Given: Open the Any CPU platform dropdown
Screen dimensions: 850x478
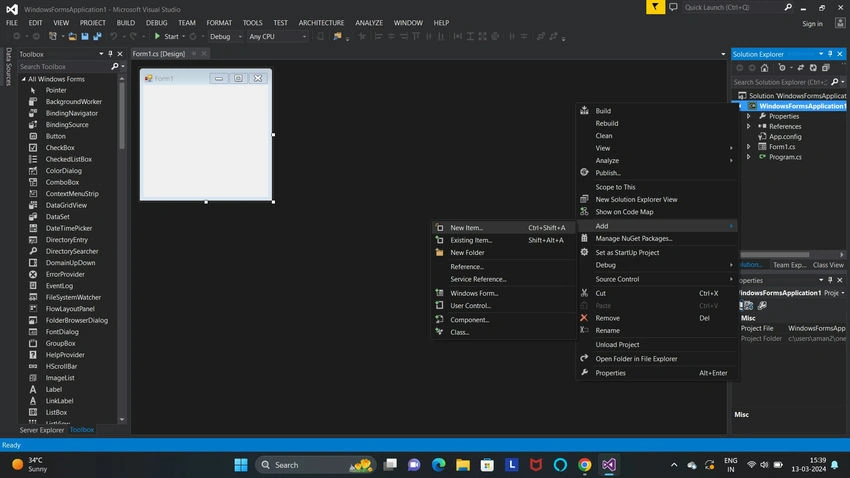Looking at the screenshot, I should click(278, 36).
